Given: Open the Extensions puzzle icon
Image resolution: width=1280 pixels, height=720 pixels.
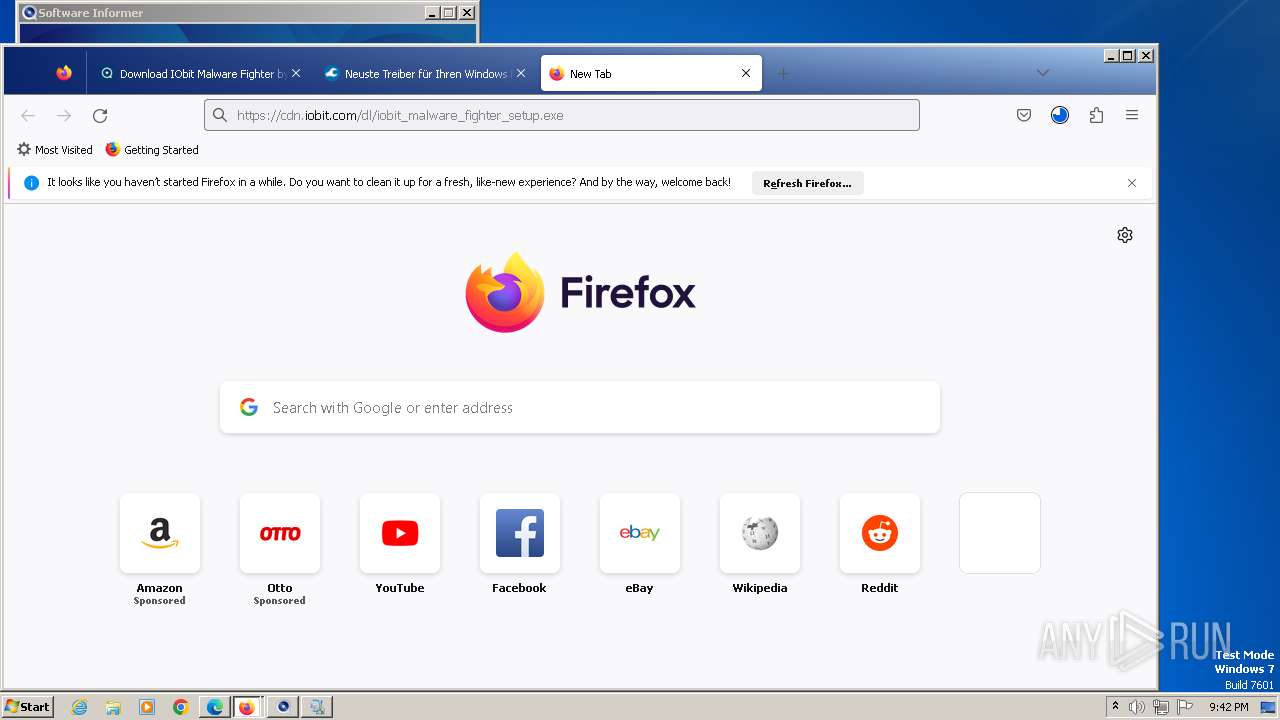Looking at the screenshot, I should point(1096,115).
